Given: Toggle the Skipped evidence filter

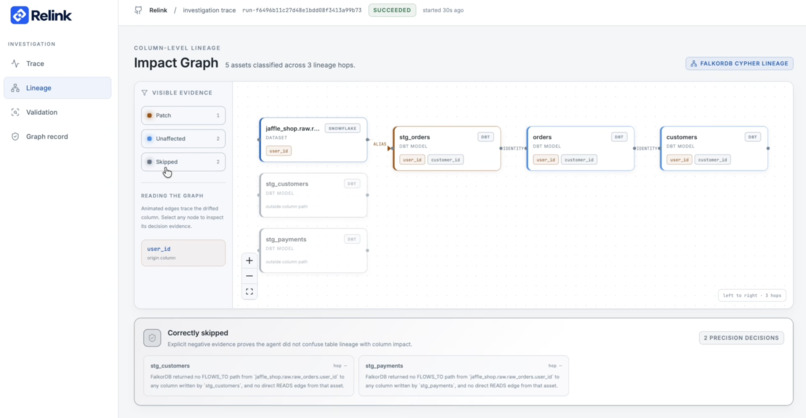Looking at the screenshot, I should click(x=183, y=161).
